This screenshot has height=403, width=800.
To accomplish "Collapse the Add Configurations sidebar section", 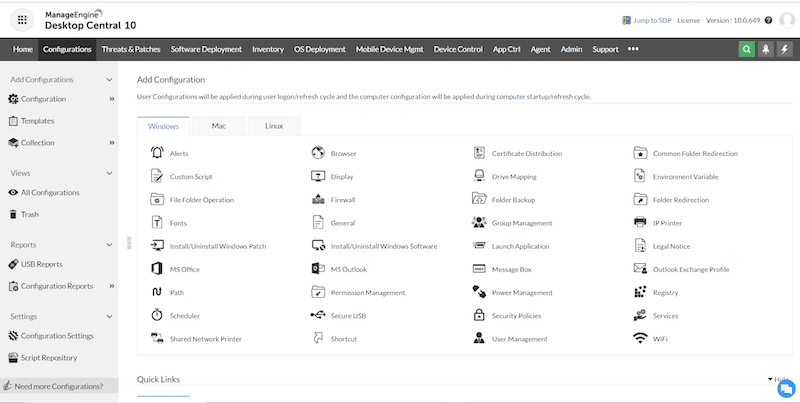I will tap(109, 80).
